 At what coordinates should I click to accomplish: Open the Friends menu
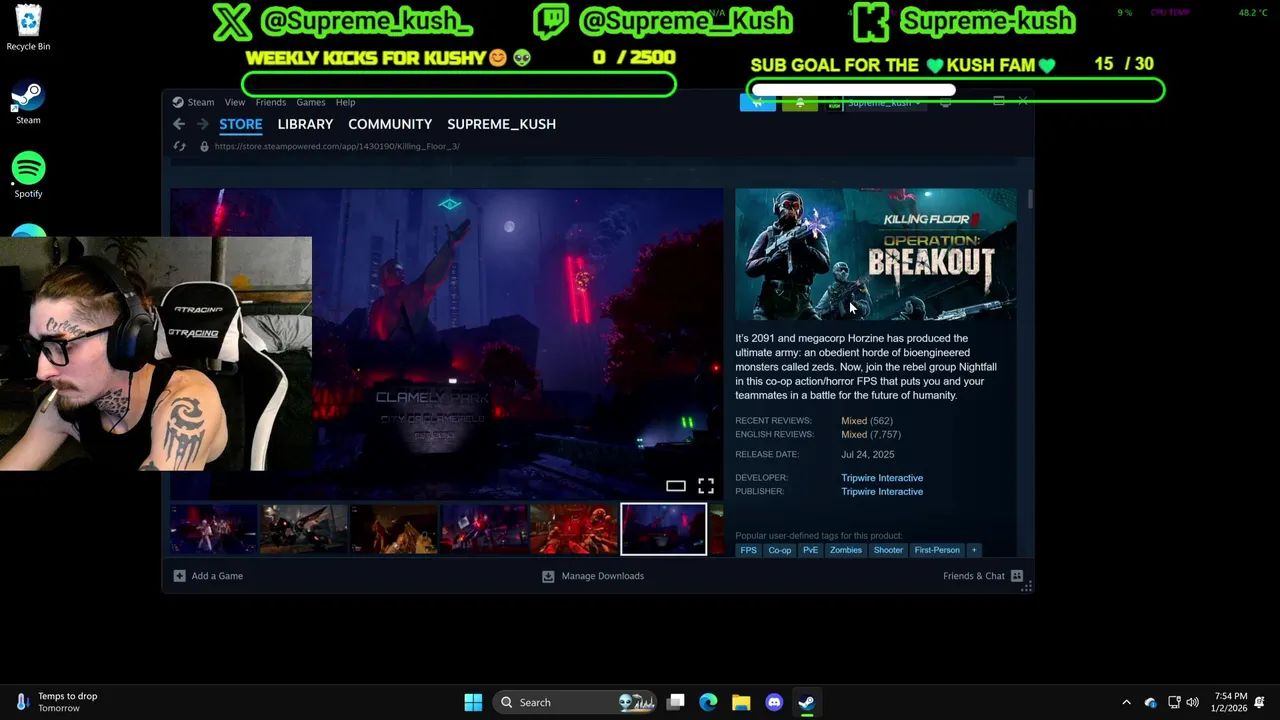270,102
